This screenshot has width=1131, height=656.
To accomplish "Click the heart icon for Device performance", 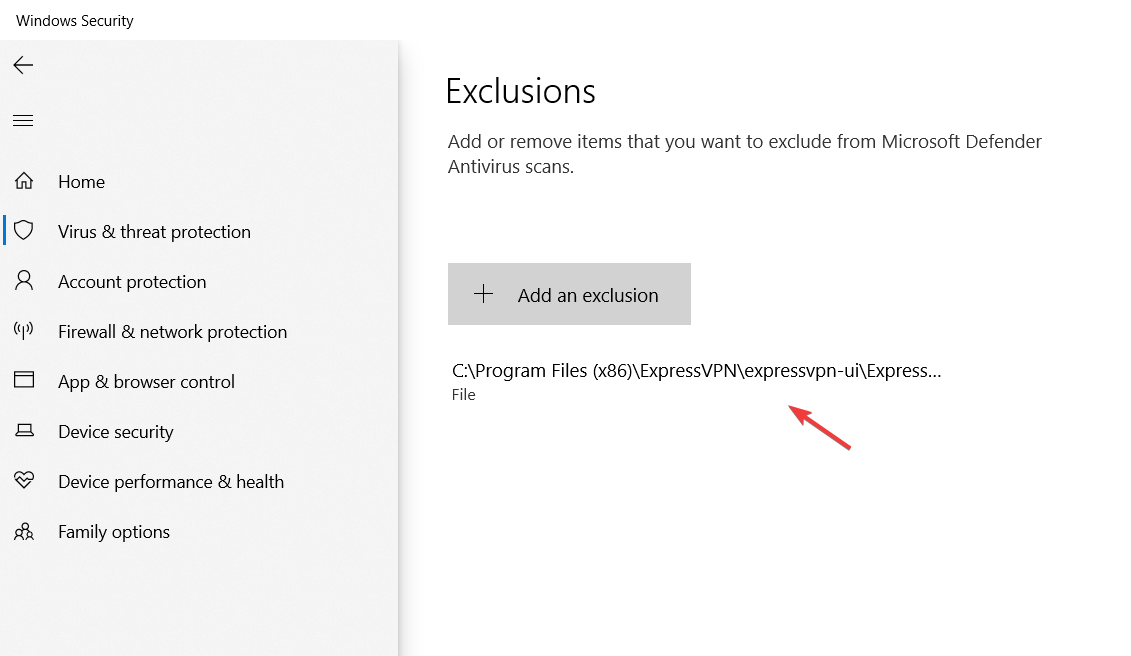I will [x=24, y=481].
